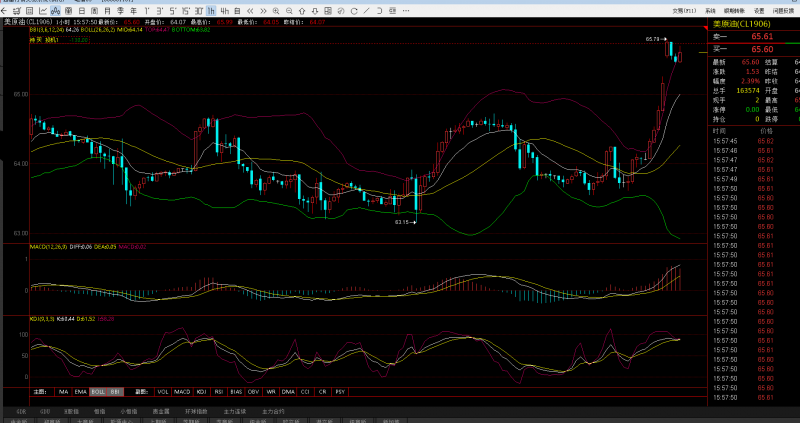The width and height of the screenshot is (800, 423).
Task: Click the zoom in magnifier icon
Action: [276, 11]
